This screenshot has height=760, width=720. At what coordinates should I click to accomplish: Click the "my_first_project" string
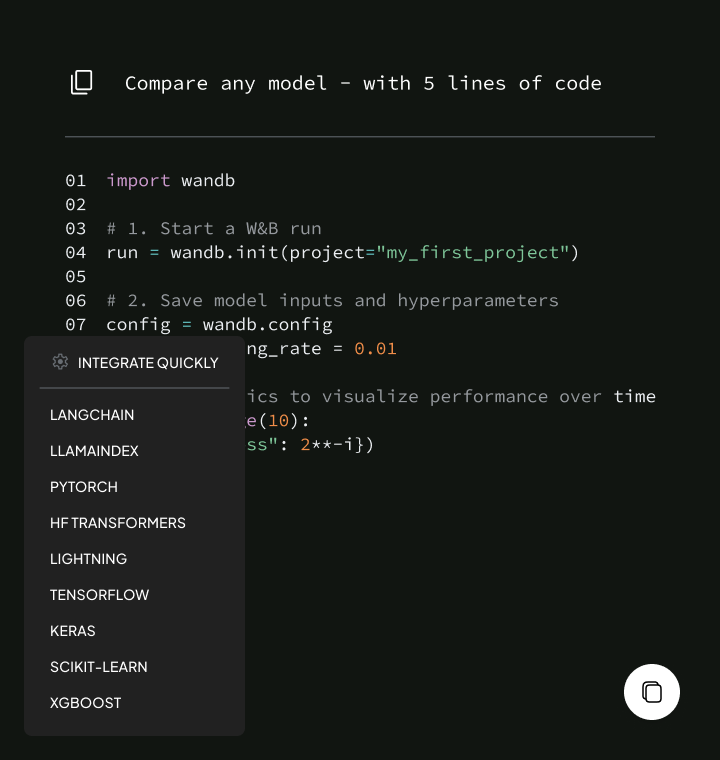tap(473, 253)
